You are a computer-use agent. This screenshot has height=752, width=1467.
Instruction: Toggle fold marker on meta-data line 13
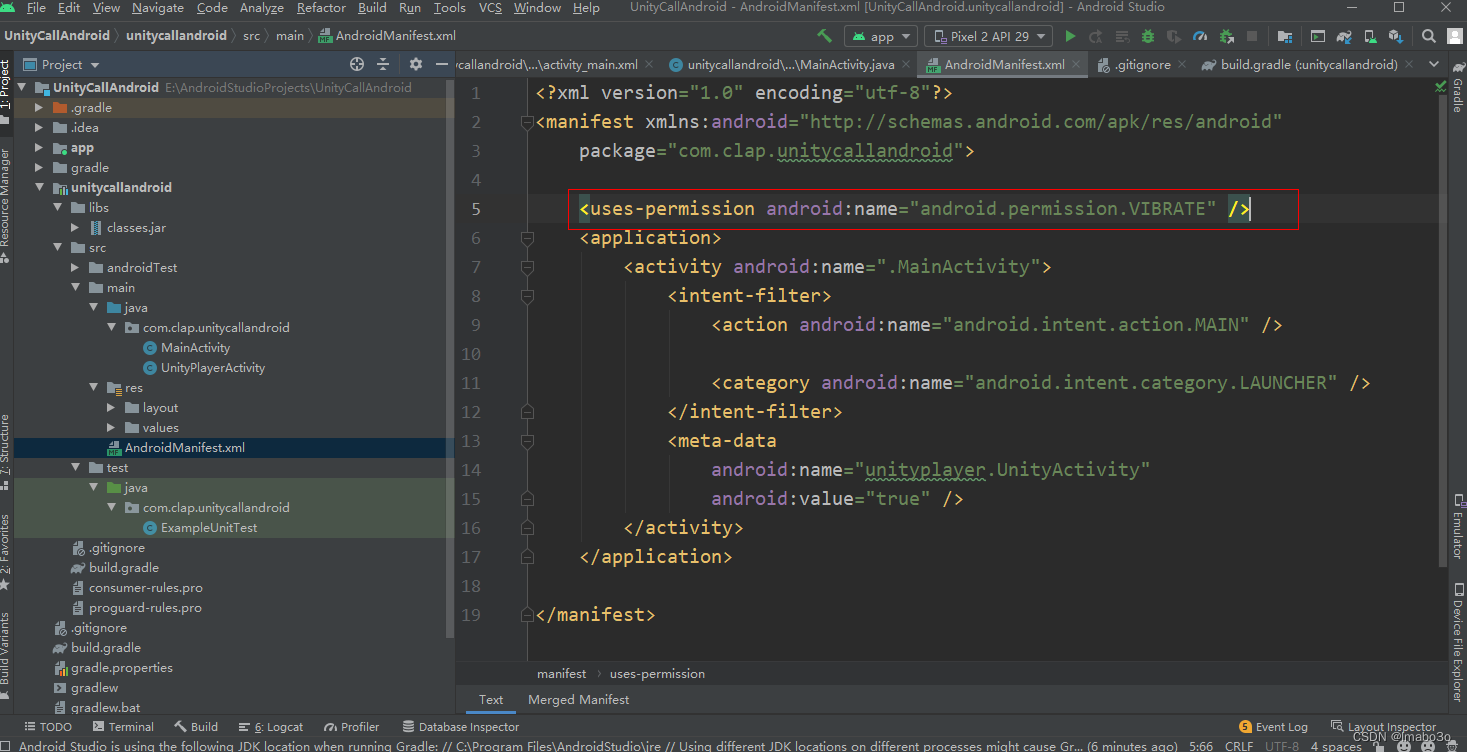tap(527, 441)
